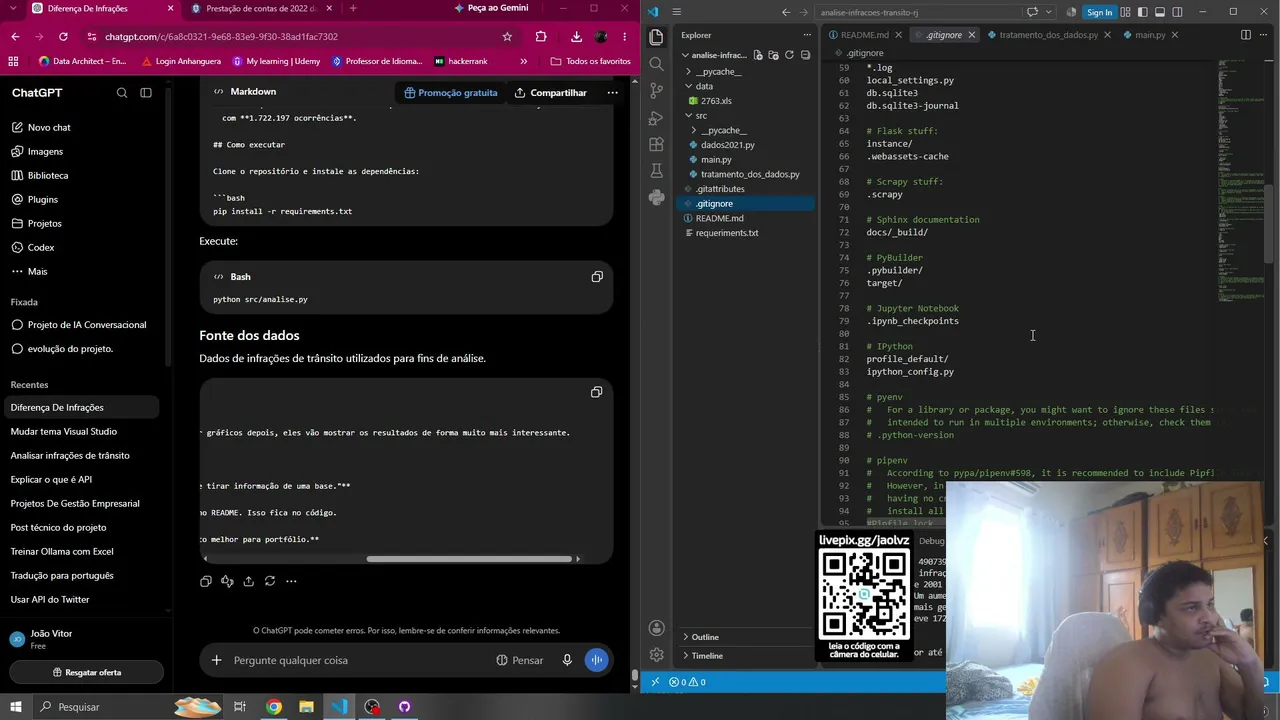Copy the Bash code block in ChatGPT
The height and width of the screenshot is (720, 1280).
tap(597, 277)
